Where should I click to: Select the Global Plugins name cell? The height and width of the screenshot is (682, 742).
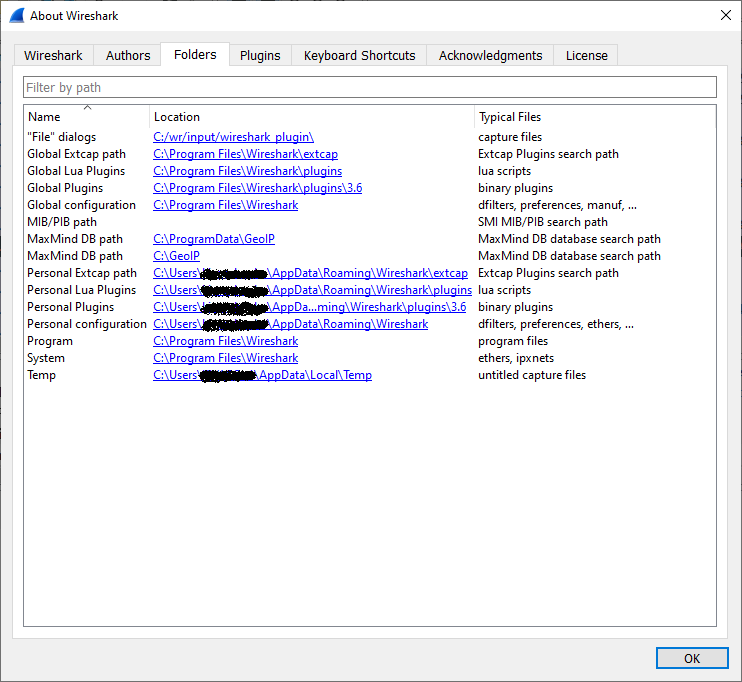[x=65, y=188]
